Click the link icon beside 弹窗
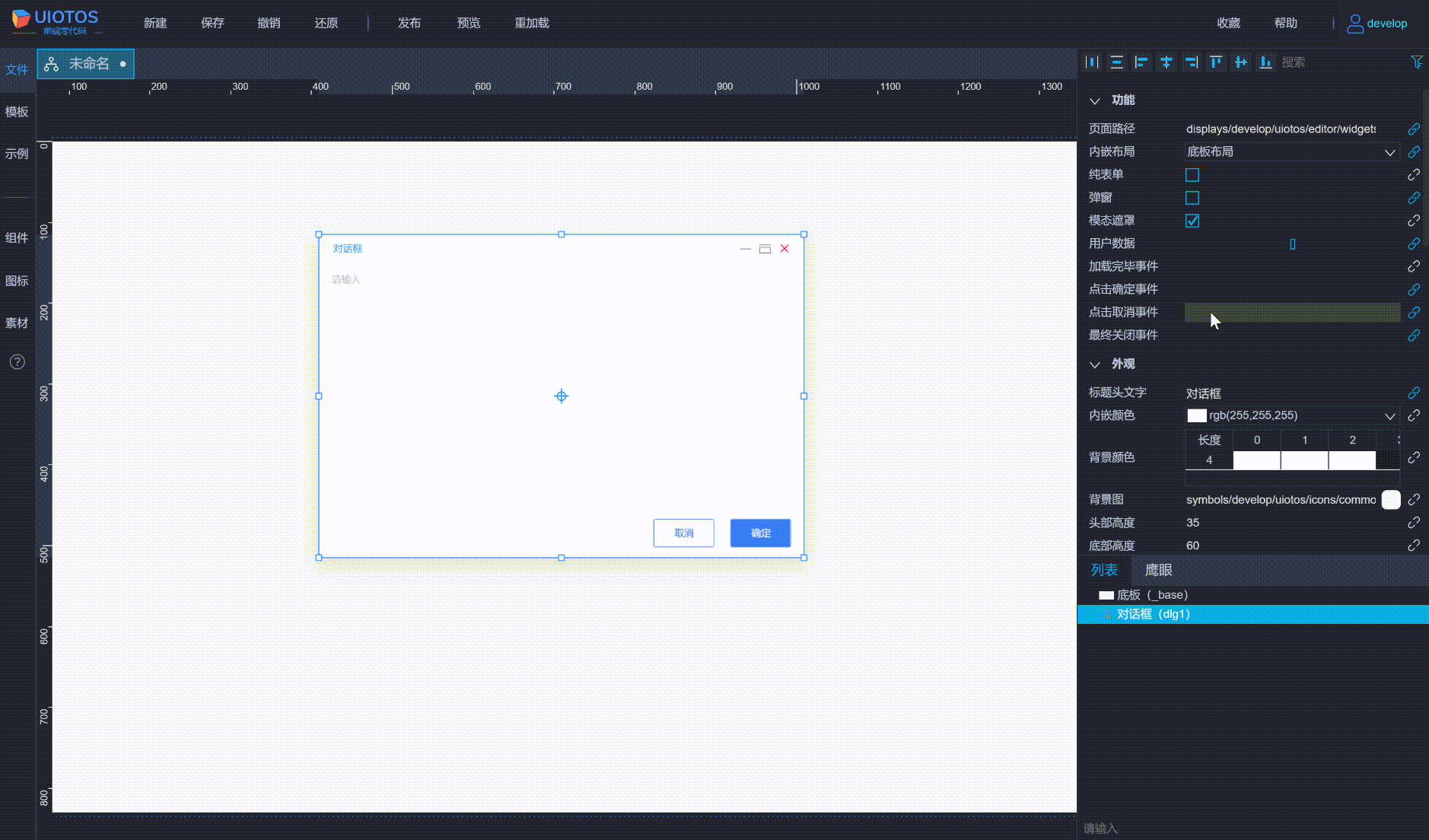 coord(1414,198)
